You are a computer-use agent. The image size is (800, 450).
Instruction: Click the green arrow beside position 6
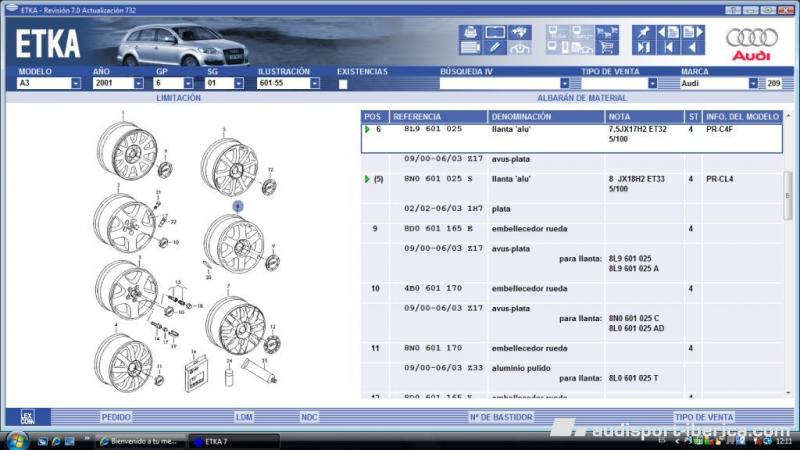coord(367,129)
